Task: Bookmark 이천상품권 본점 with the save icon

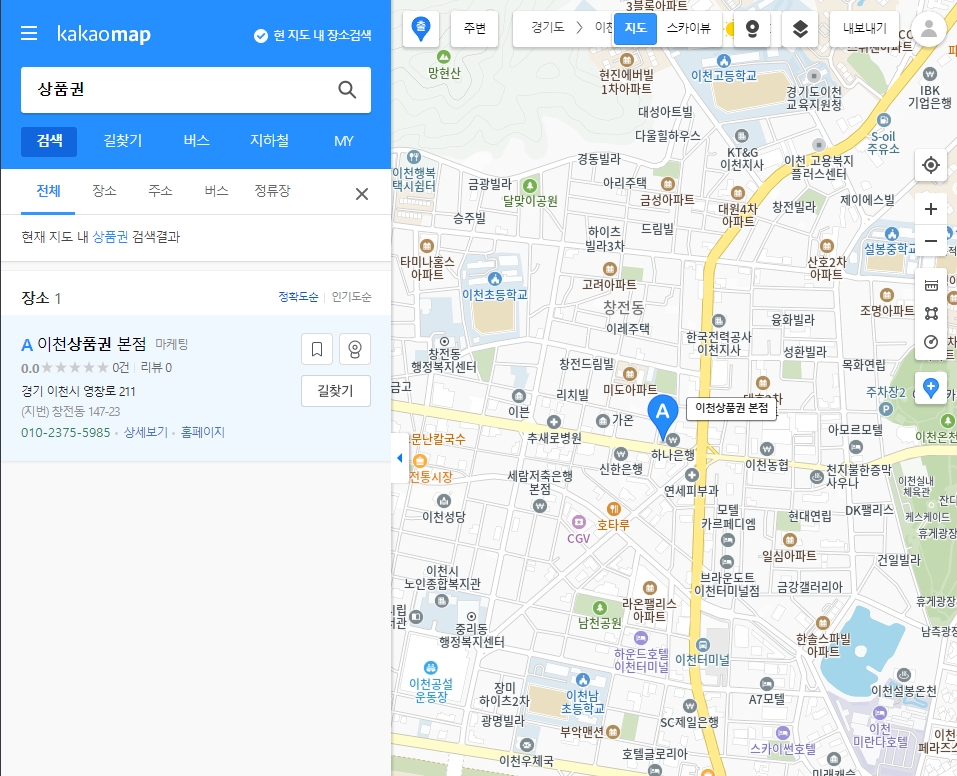Action: (317, 349)
